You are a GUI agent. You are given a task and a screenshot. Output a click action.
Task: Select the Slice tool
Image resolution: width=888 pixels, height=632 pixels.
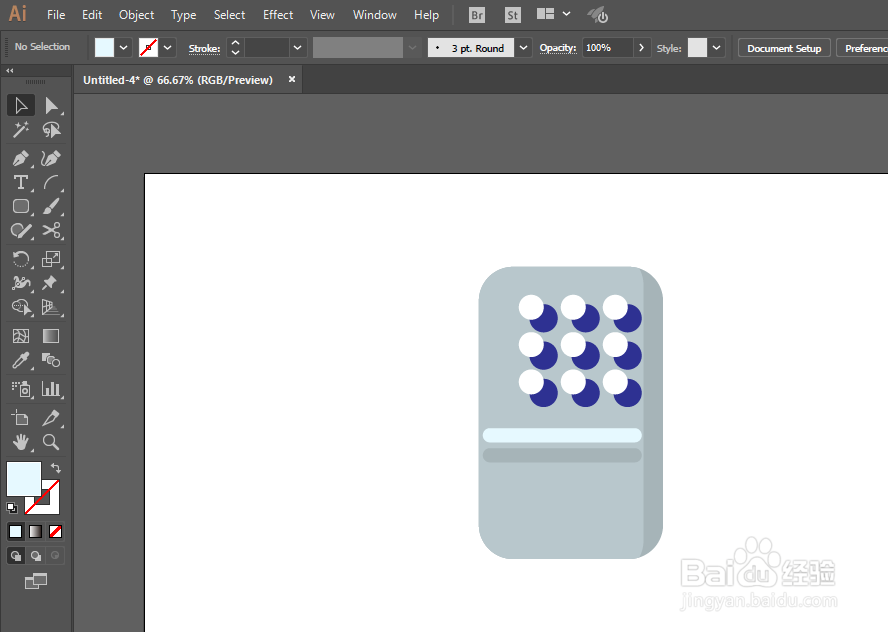coord(51,418)
